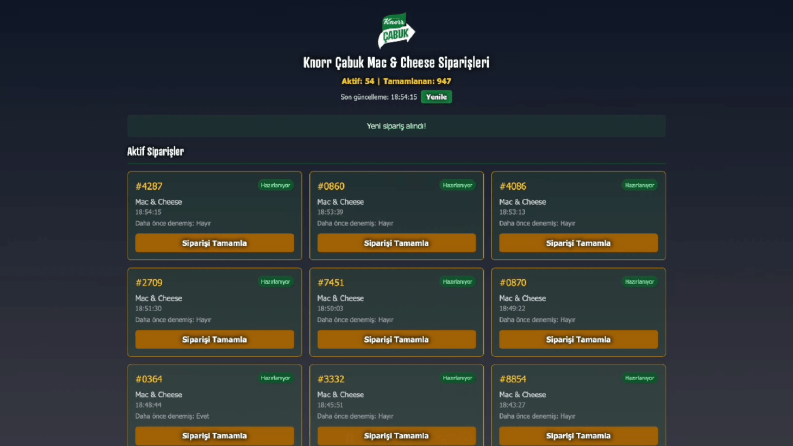Click the 18:49:22 timestamp on order #0870
This screenshot has width=793, height=446.
[512, 308]
